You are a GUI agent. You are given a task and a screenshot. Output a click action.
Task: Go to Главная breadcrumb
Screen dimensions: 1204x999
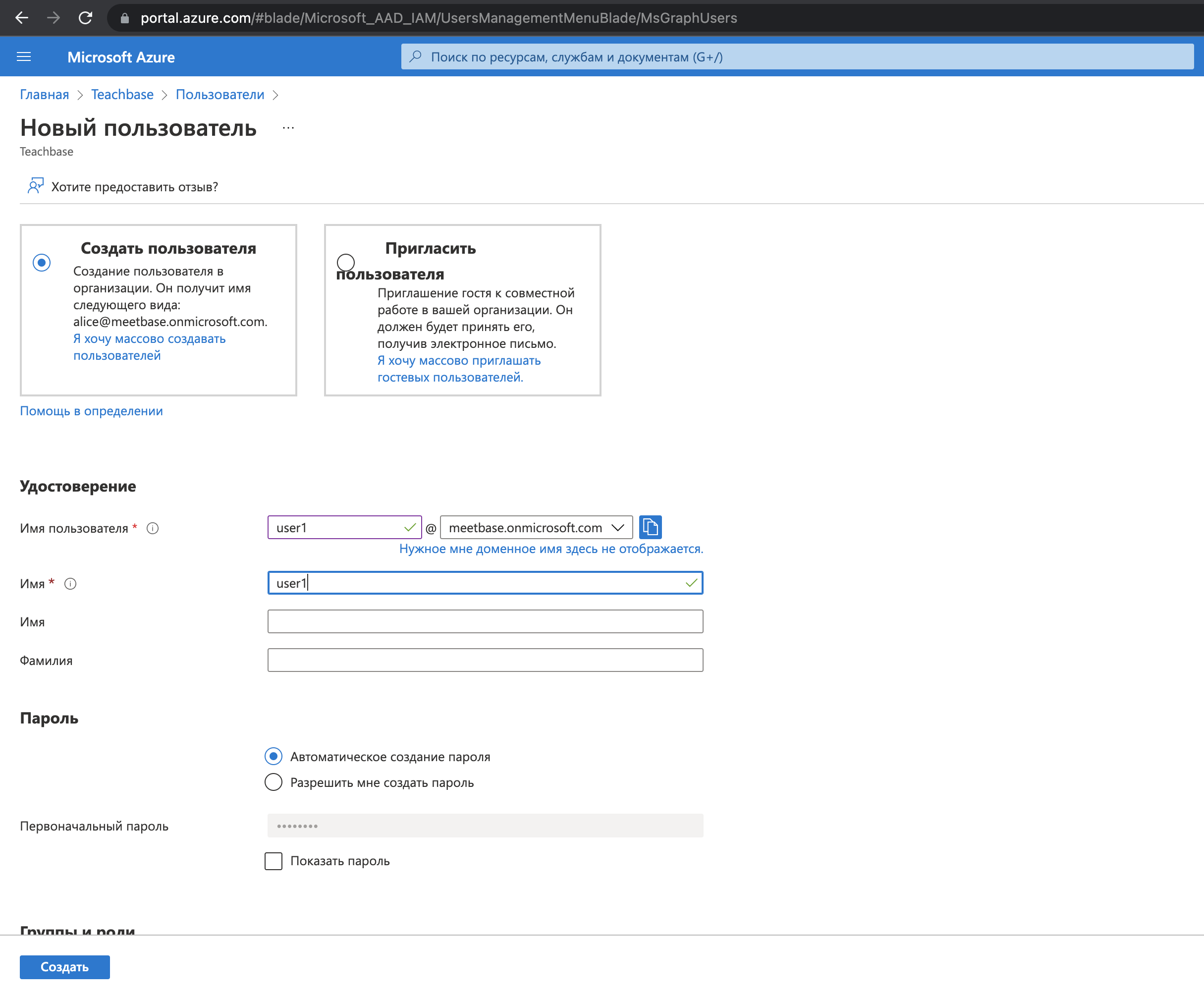(x=45, y=95)
